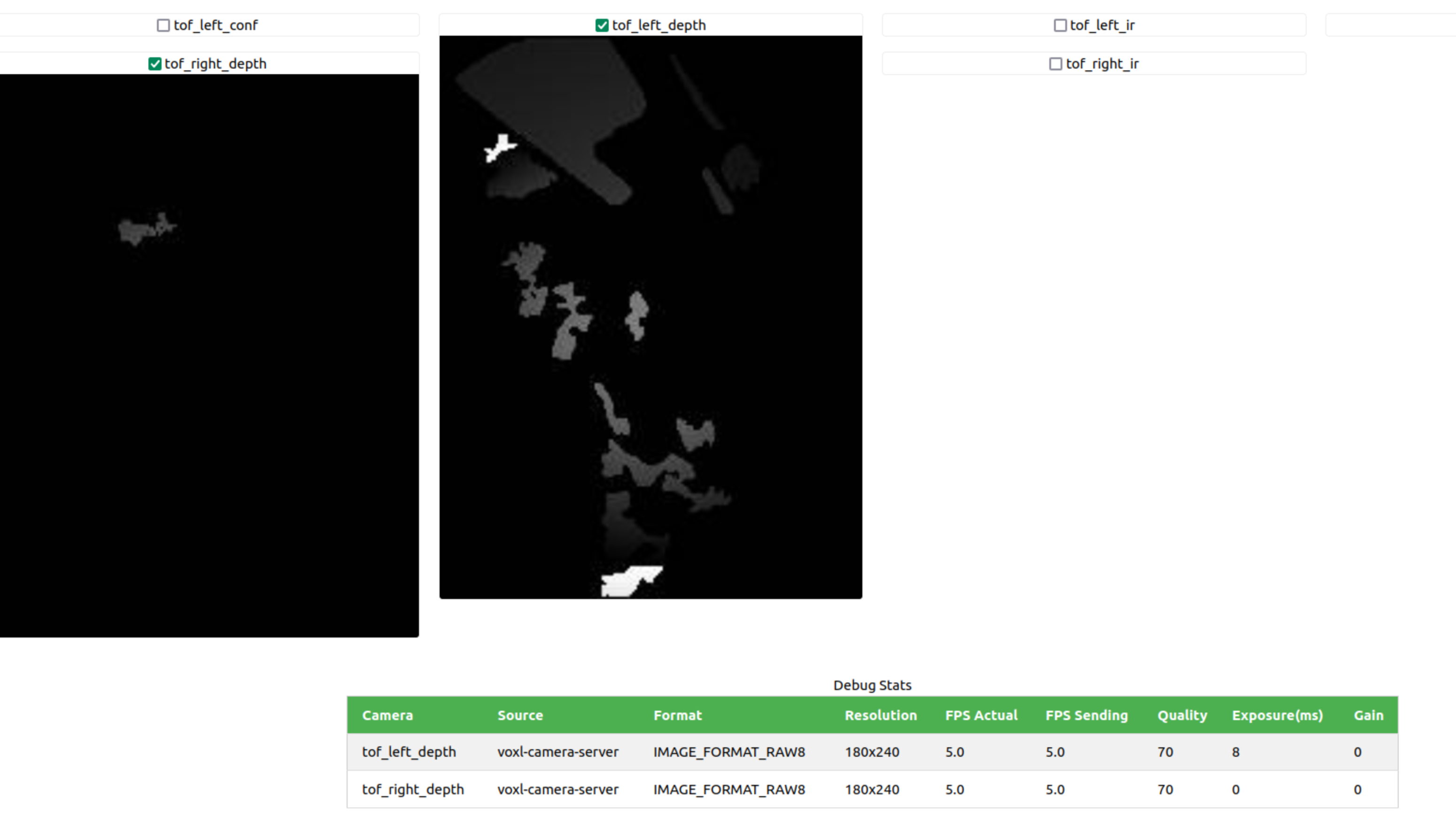
Task: Click exposure value 8 in tof_left_depth row
Action: click(1236, 752)
